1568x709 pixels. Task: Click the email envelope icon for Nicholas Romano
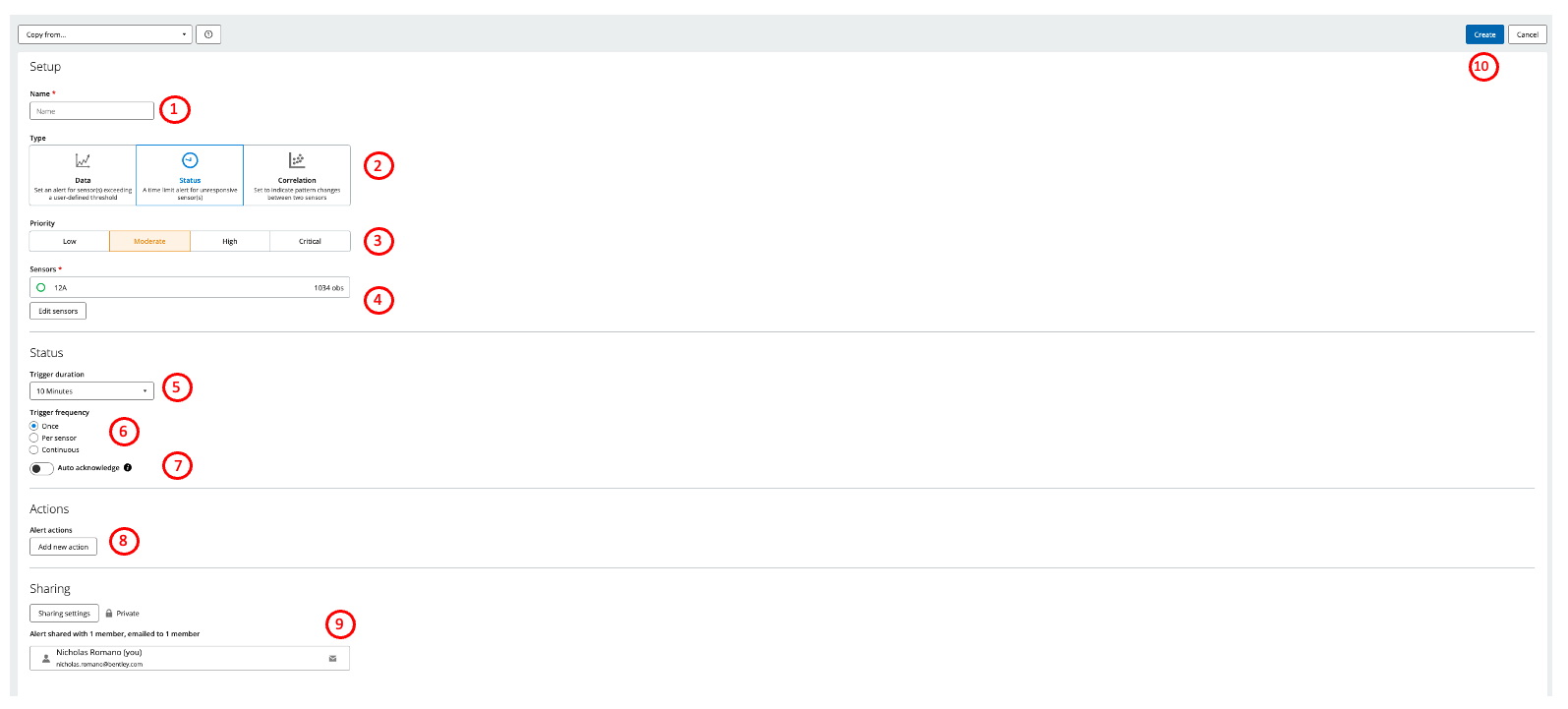[x=332, y=659]
